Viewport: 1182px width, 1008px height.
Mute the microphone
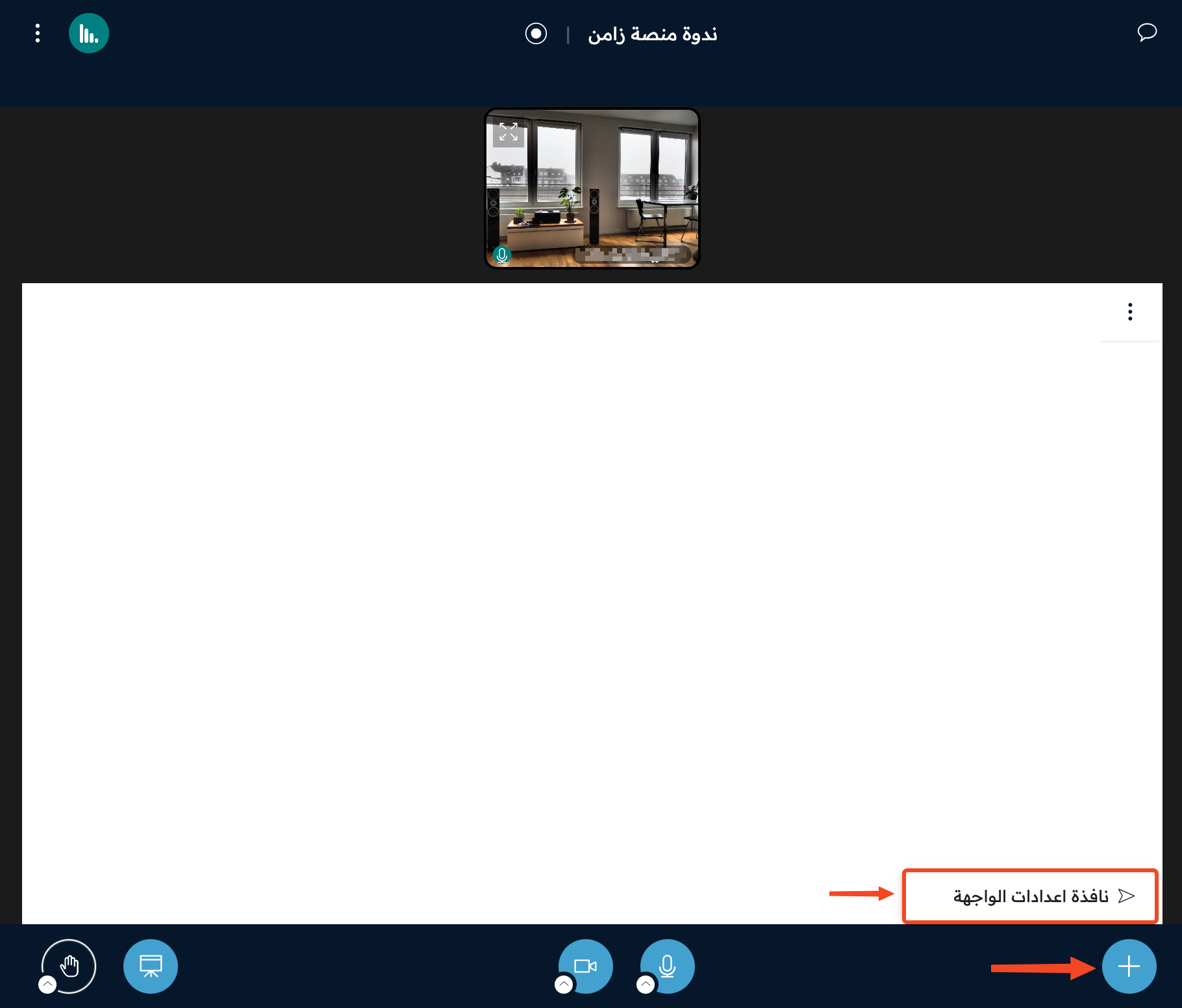click(668, 966)
